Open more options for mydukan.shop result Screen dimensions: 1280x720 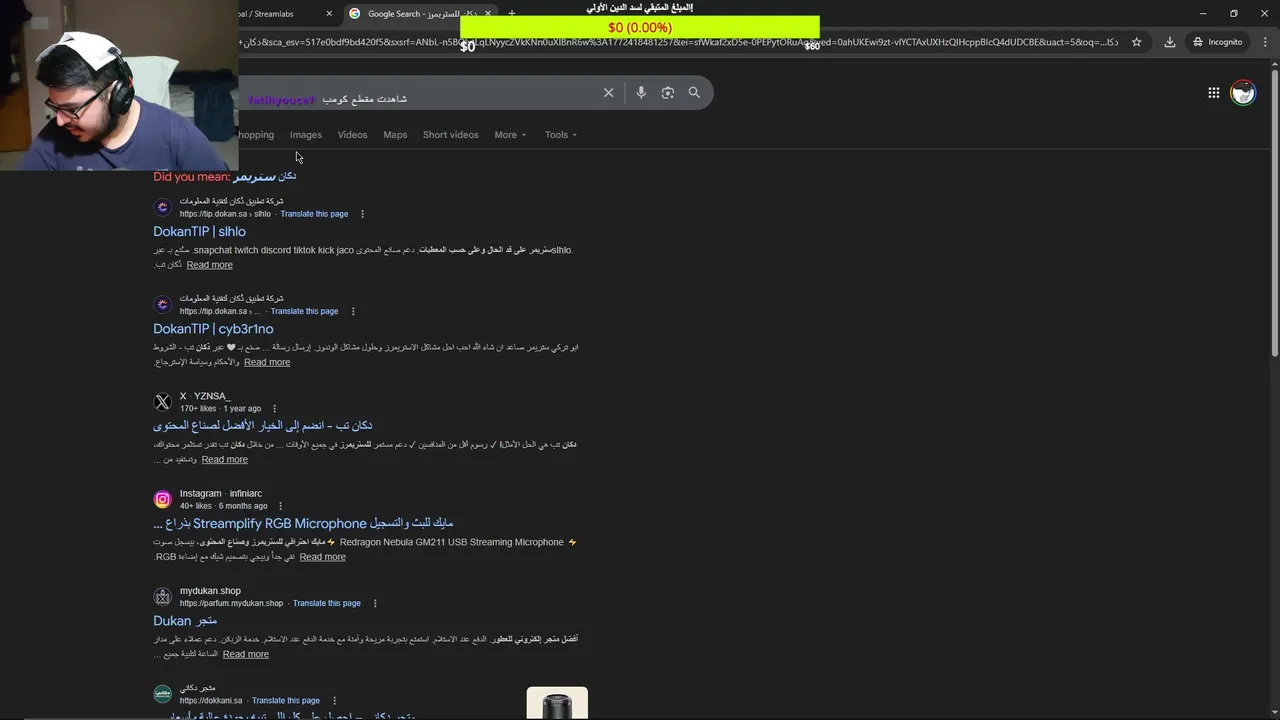pyautogui.click(x=375, y=604)
